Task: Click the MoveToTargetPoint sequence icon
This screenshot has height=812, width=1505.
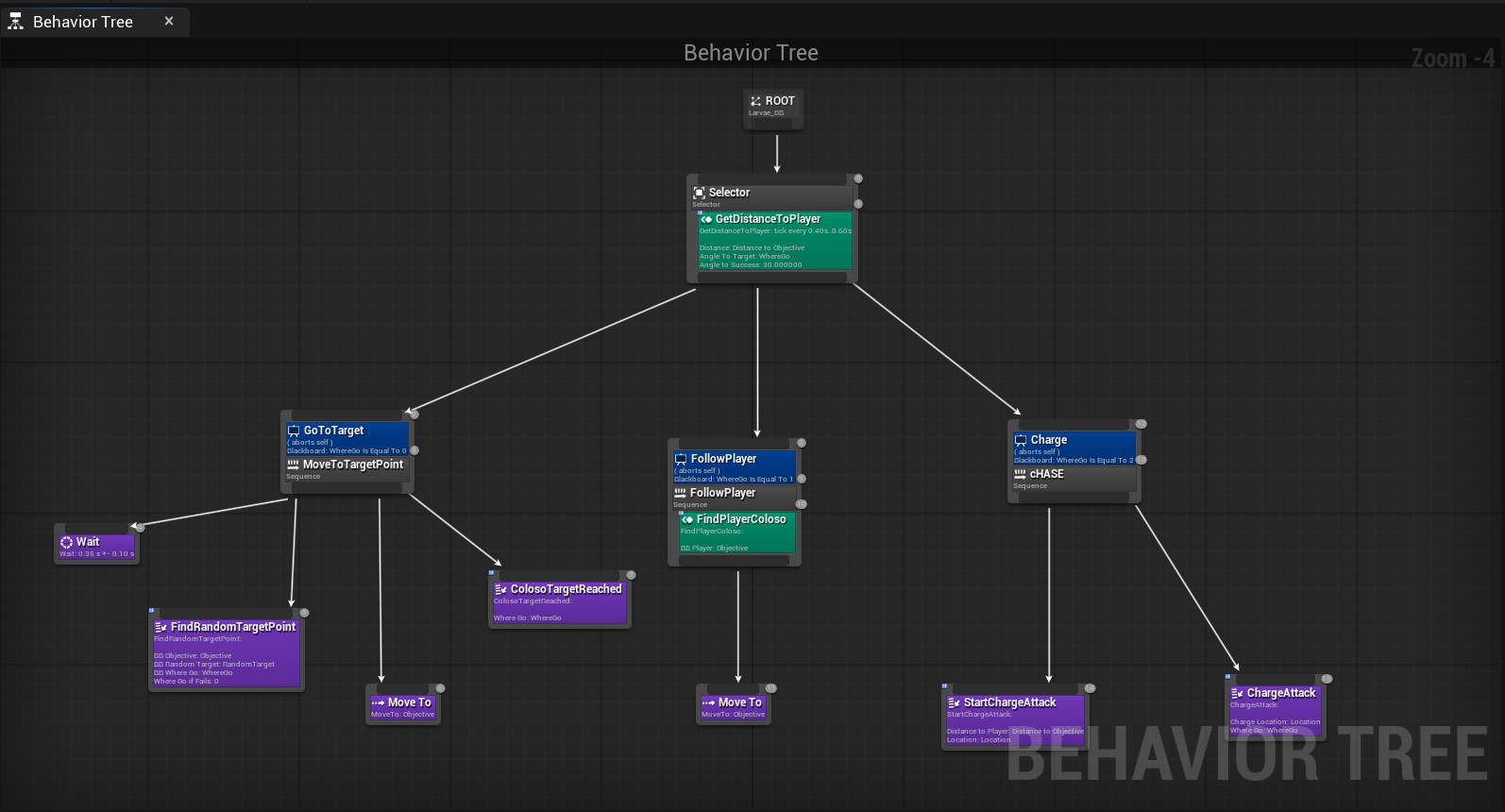Action: [293, 465]
